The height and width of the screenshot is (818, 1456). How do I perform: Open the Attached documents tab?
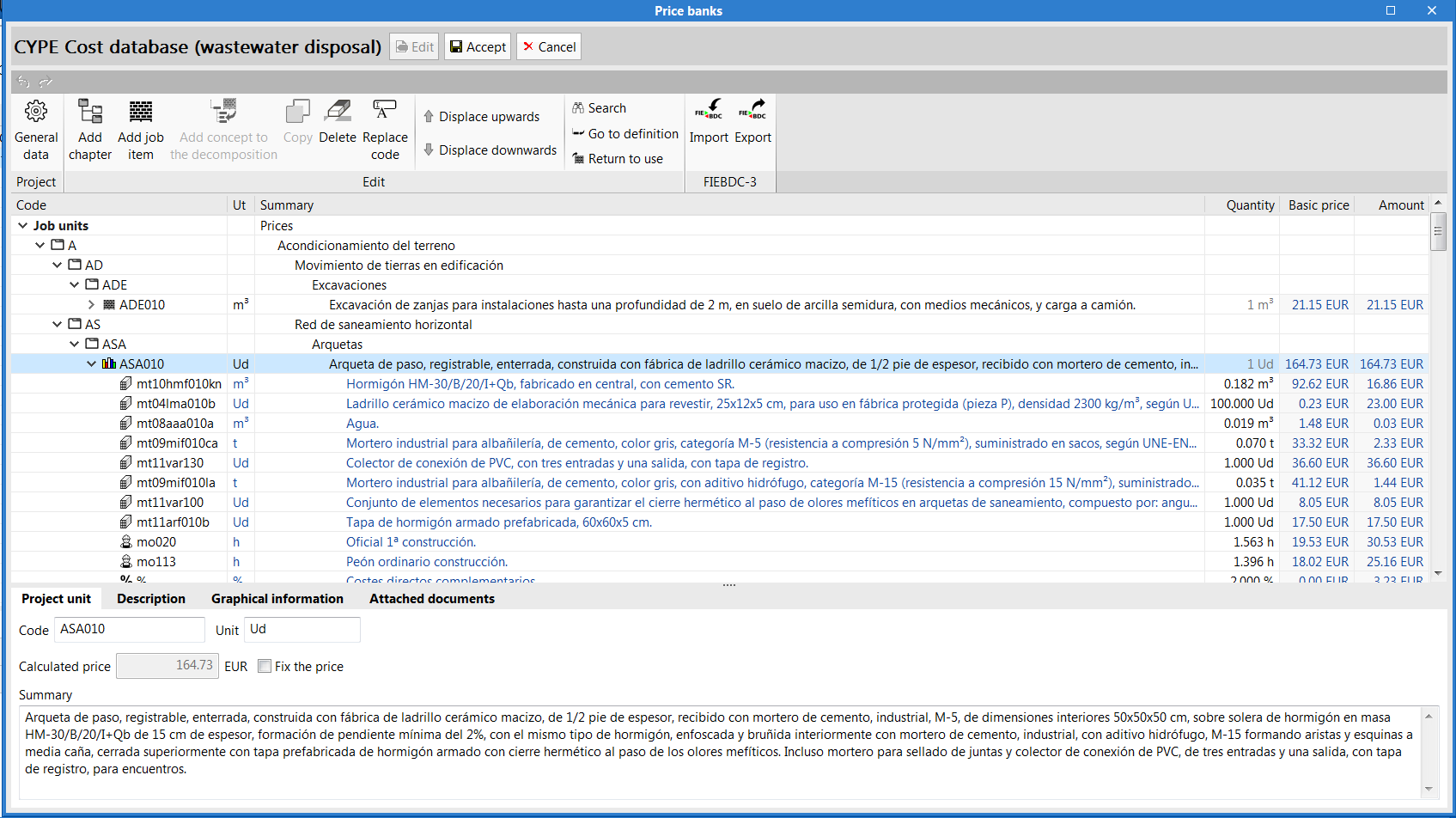(x=431, y=598)
